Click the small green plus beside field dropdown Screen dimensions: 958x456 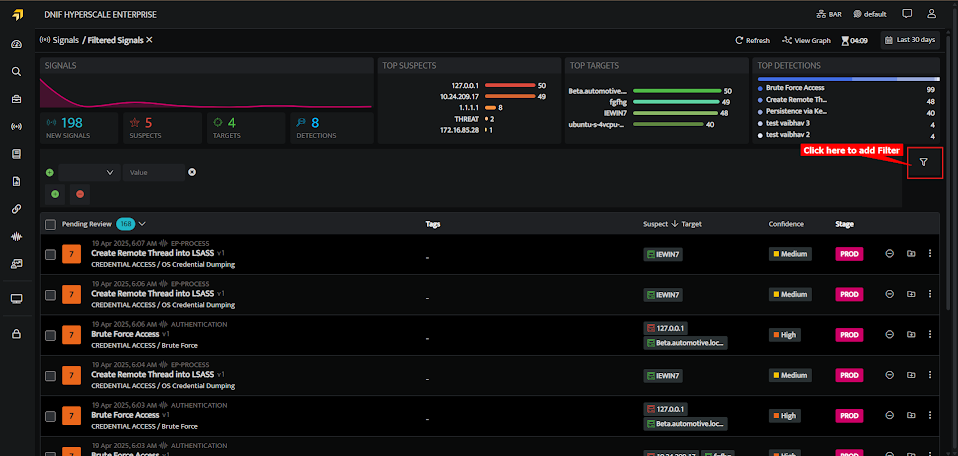[49, 172]
